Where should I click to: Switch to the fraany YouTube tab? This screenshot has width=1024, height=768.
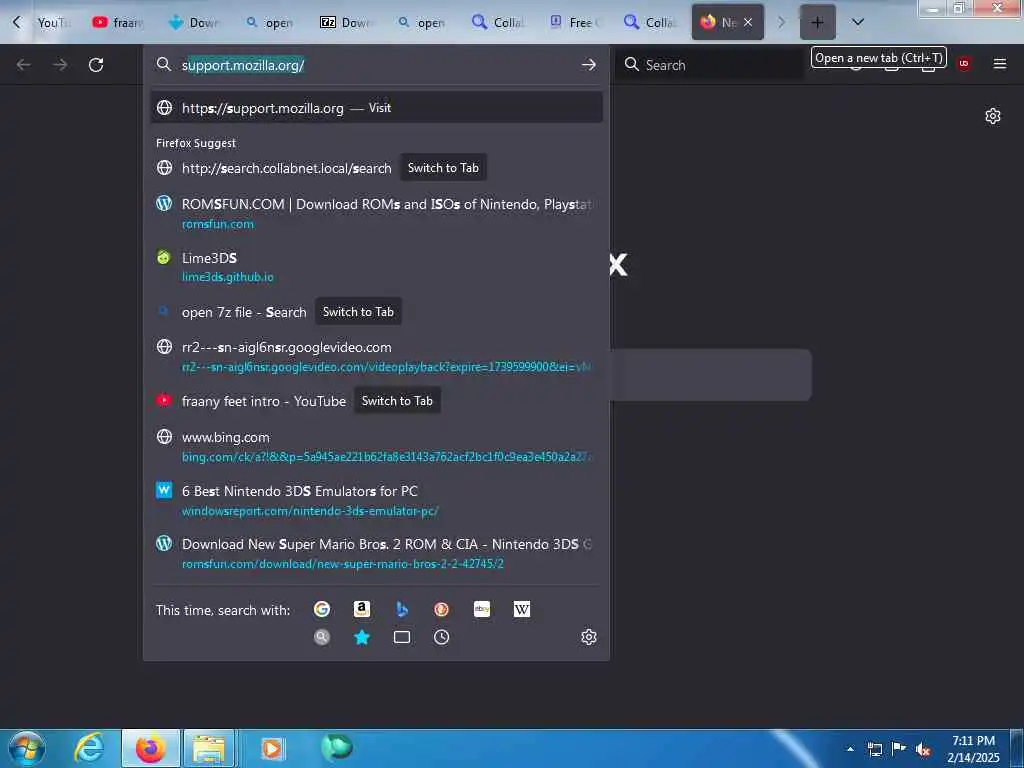coord(118,22)
